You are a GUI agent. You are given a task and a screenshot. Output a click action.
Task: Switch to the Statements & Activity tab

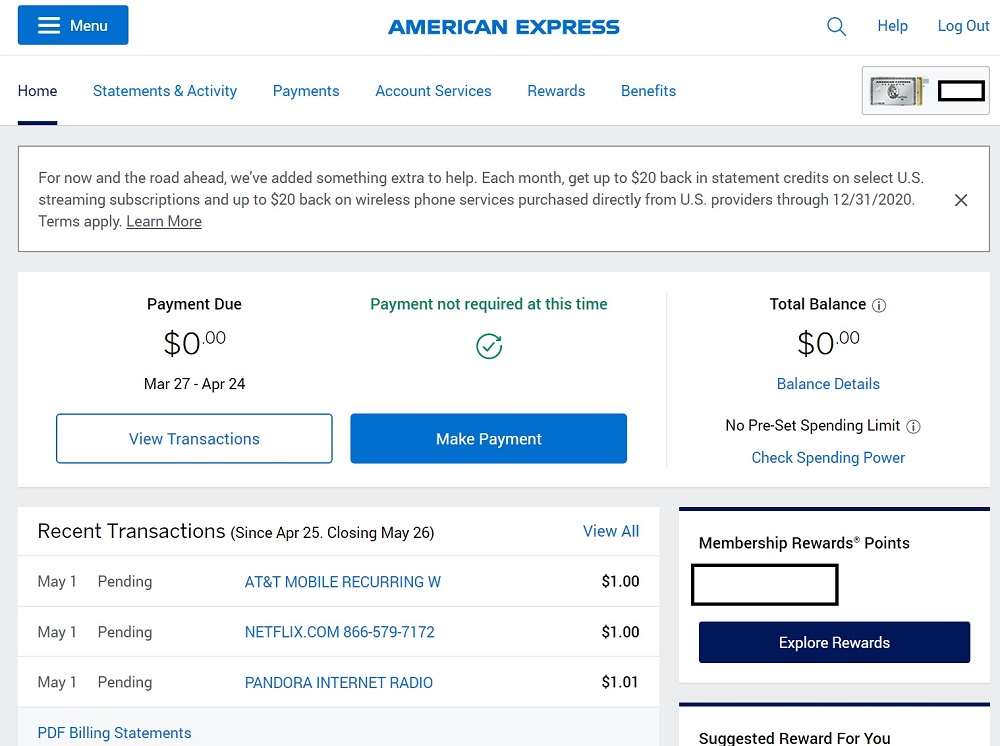pyautogui.click(x=164, y=91)
